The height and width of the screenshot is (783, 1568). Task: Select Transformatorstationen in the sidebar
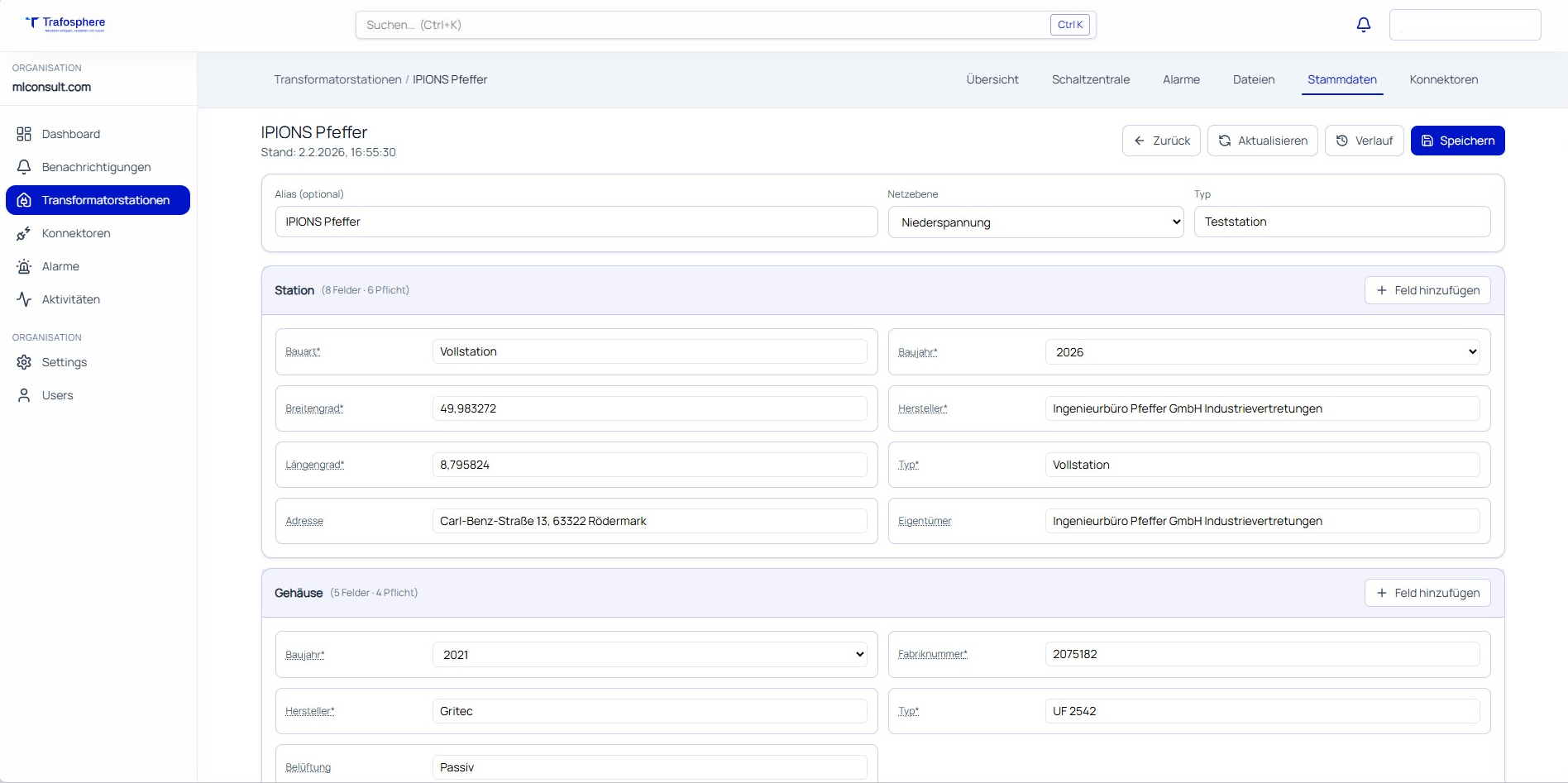[110, 200]
